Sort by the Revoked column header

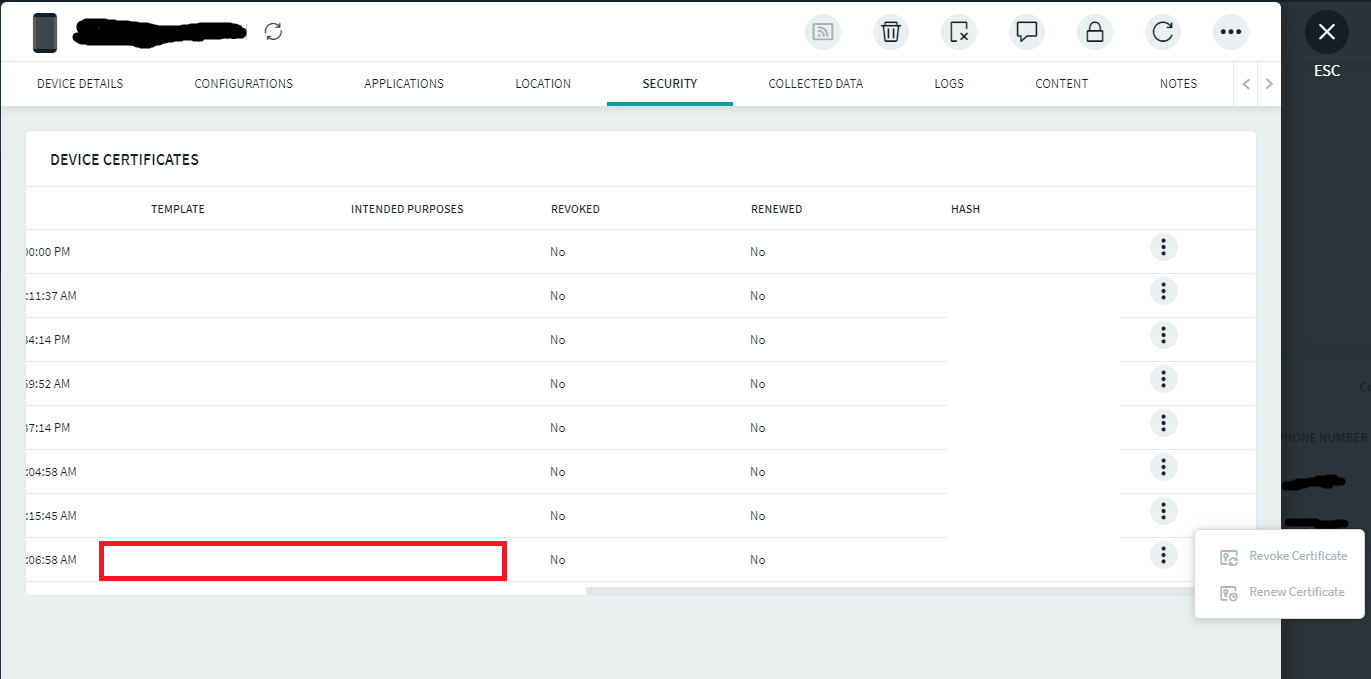[x=575, y=209]
